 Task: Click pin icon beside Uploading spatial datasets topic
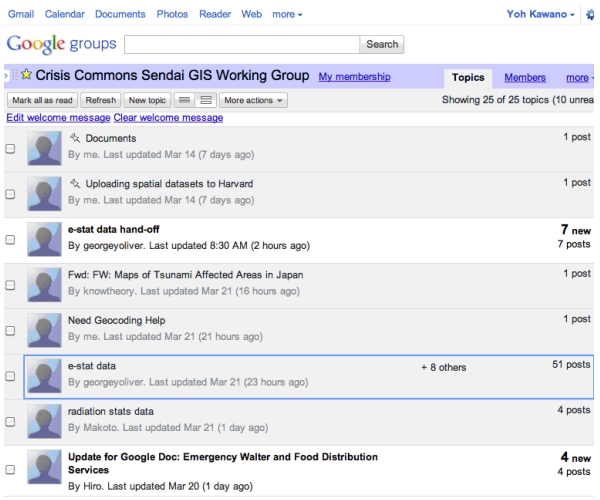[x=75, y=182]
